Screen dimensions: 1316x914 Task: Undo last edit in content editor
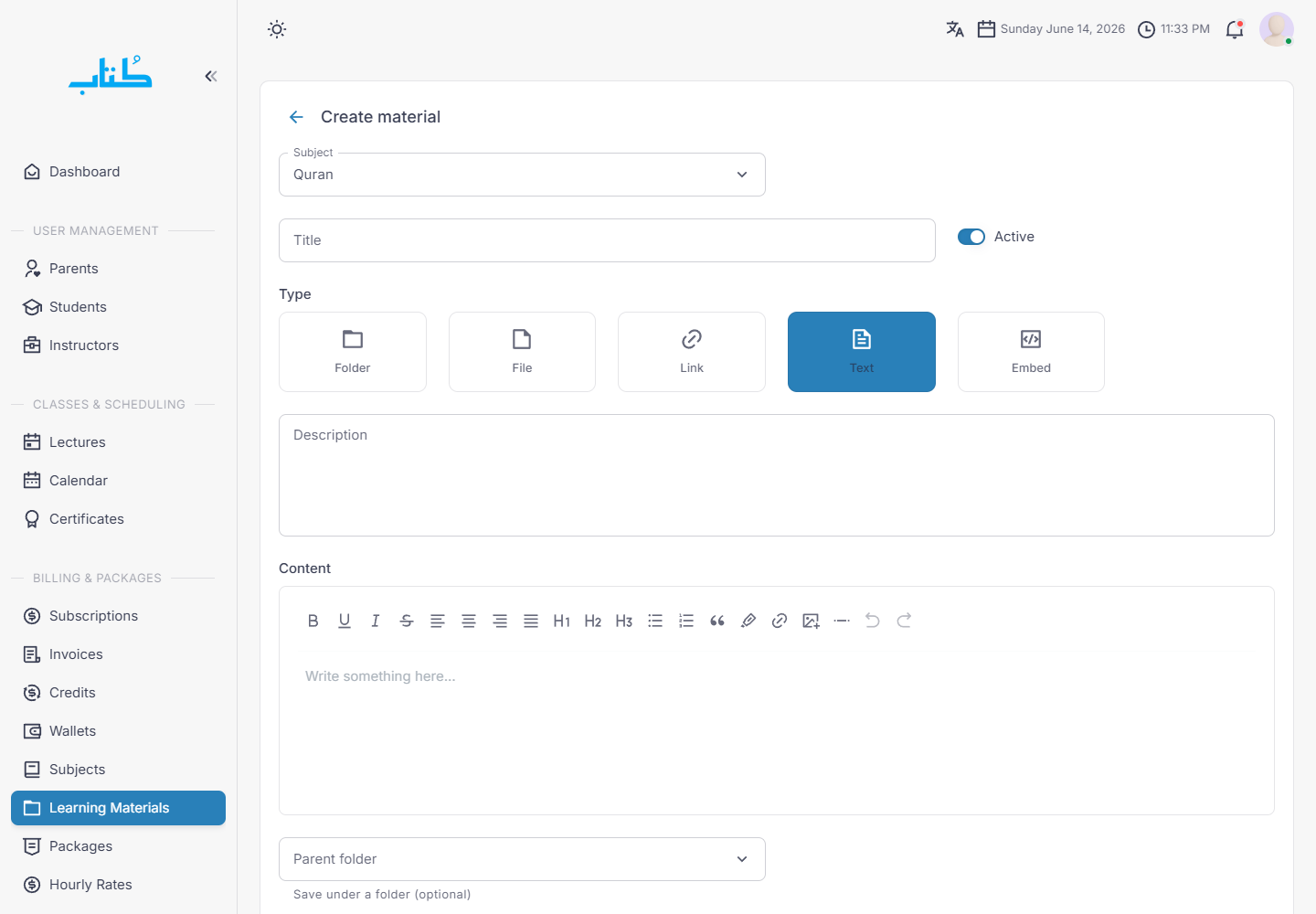point(873,621)
